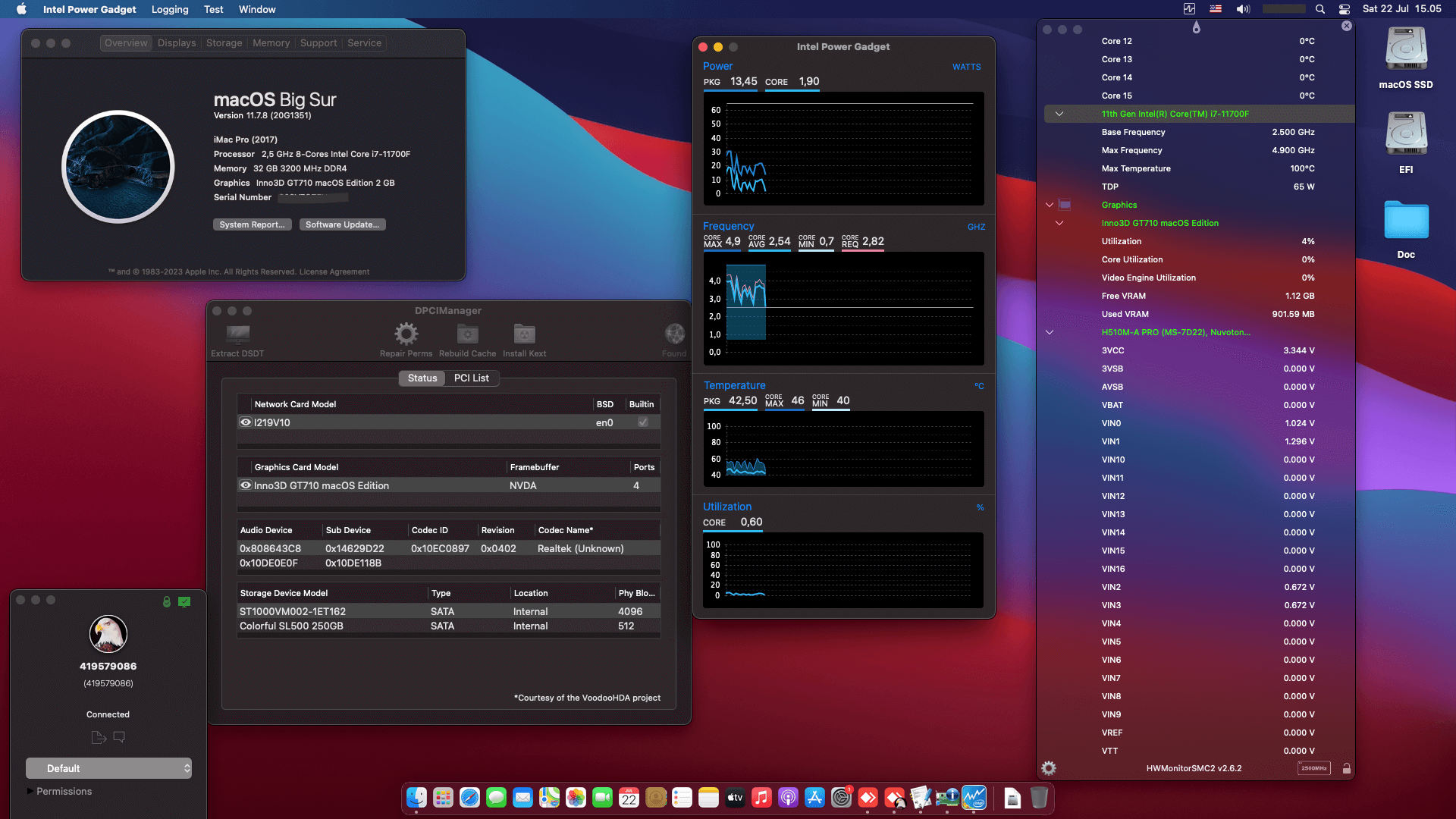This screenshot has height=819, width=1456.
Task: Switch to the PCI List tab
Action: pyautogui.click(x=471, y=378)
